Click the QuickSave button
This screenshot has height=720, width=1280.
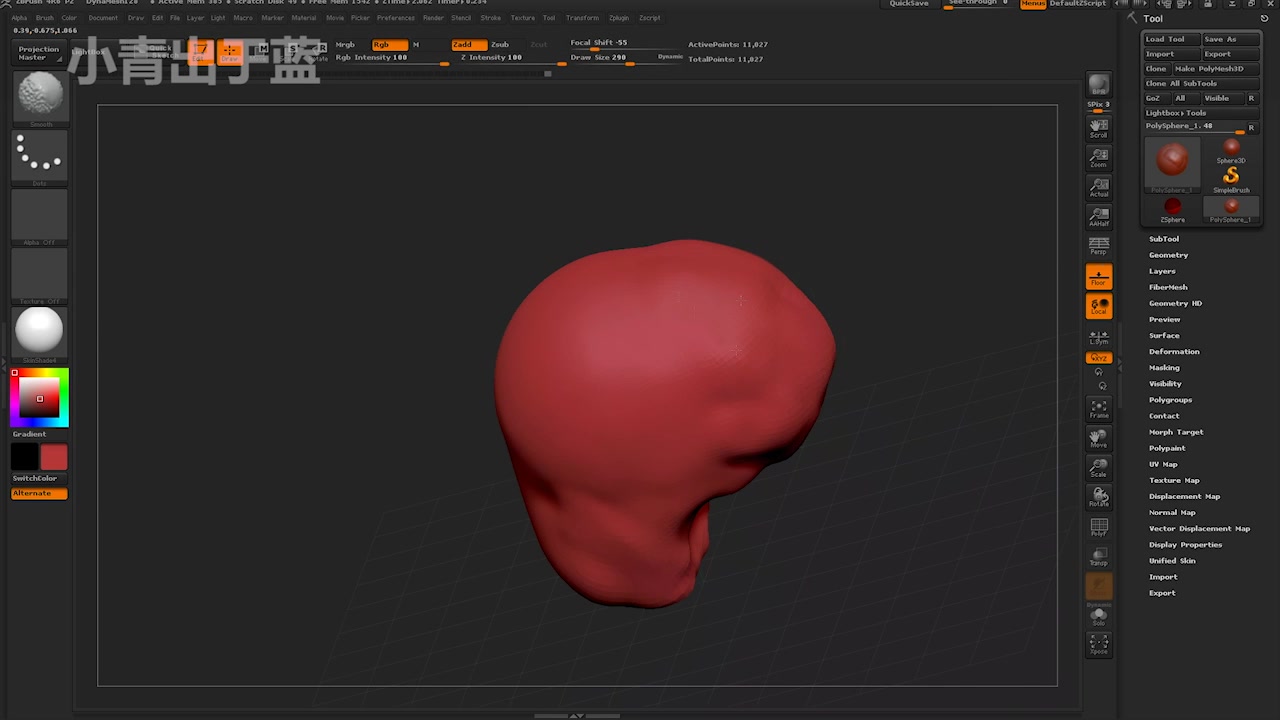tap(909, 4)
